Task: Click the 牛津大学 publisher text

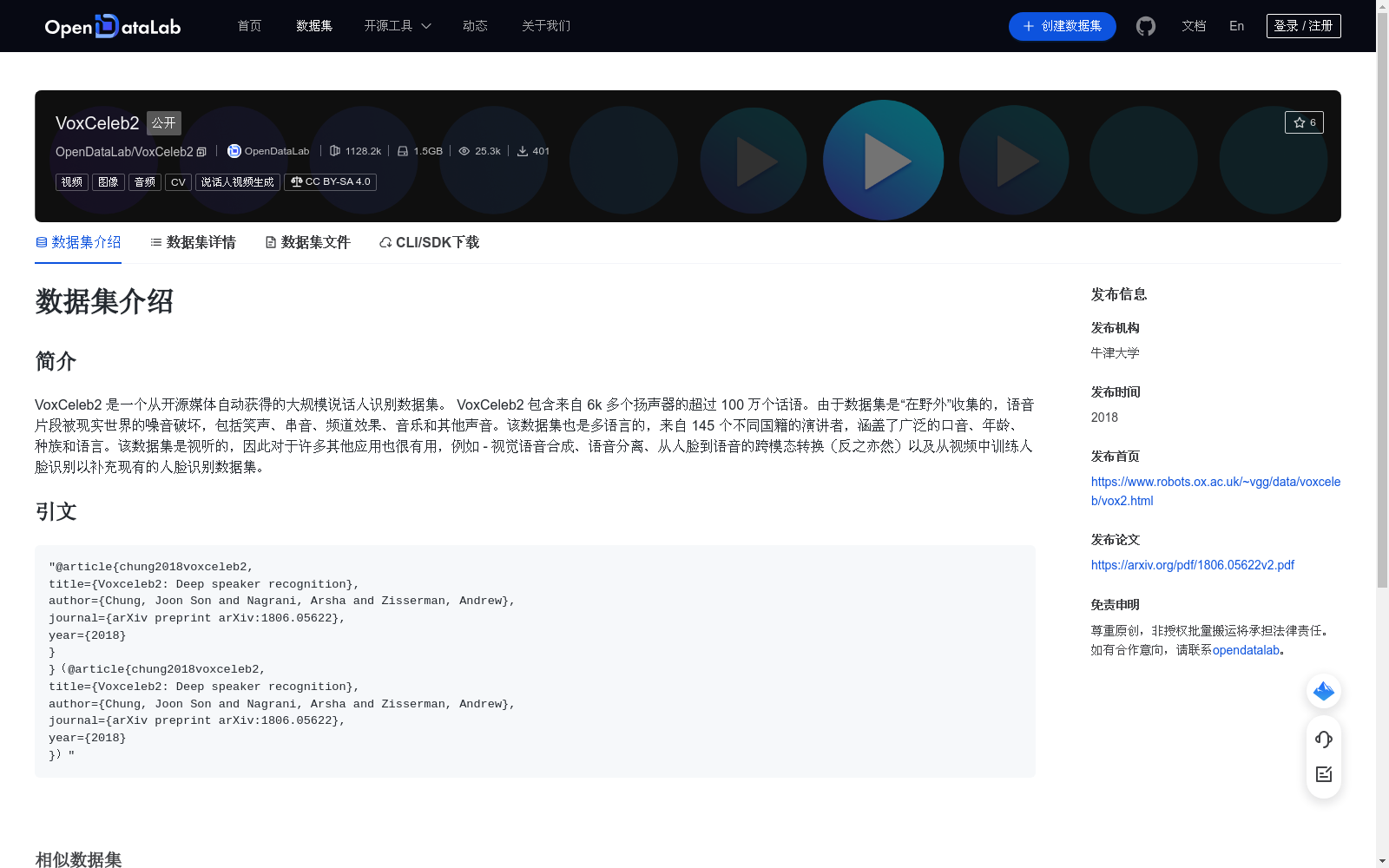Action: pos(1116,353)
